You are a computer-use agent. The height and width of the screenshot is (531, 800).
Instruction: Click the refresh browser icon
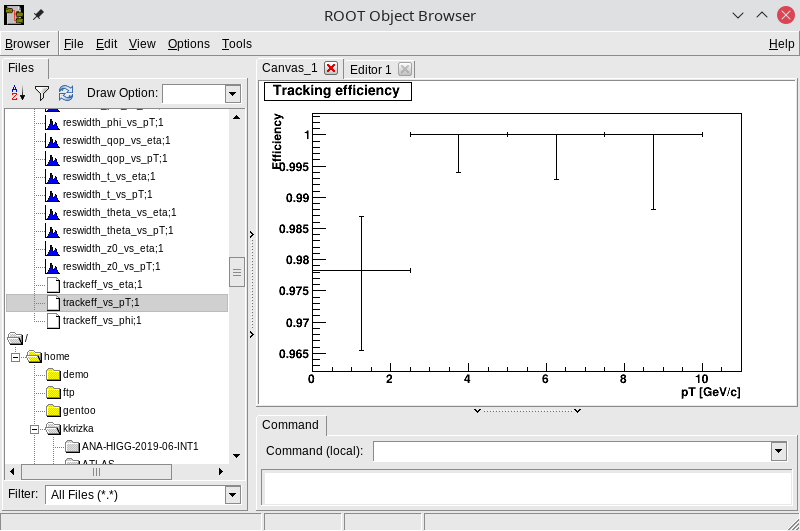coord(66,93)
